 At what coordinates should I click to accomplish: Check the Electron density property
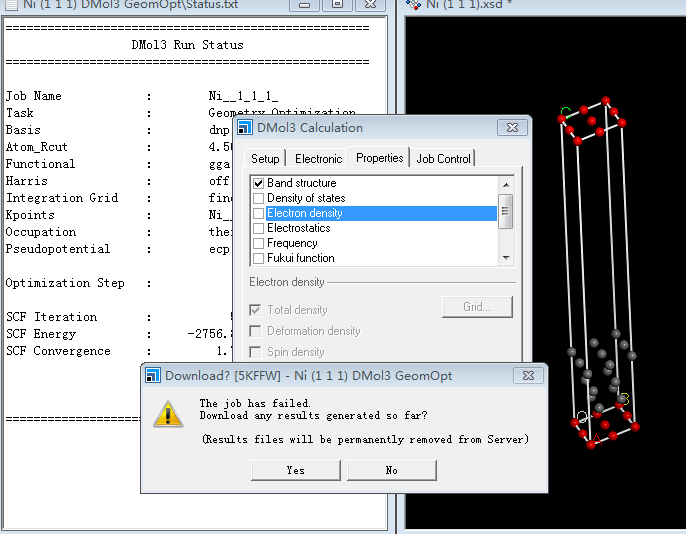(259, 213)
